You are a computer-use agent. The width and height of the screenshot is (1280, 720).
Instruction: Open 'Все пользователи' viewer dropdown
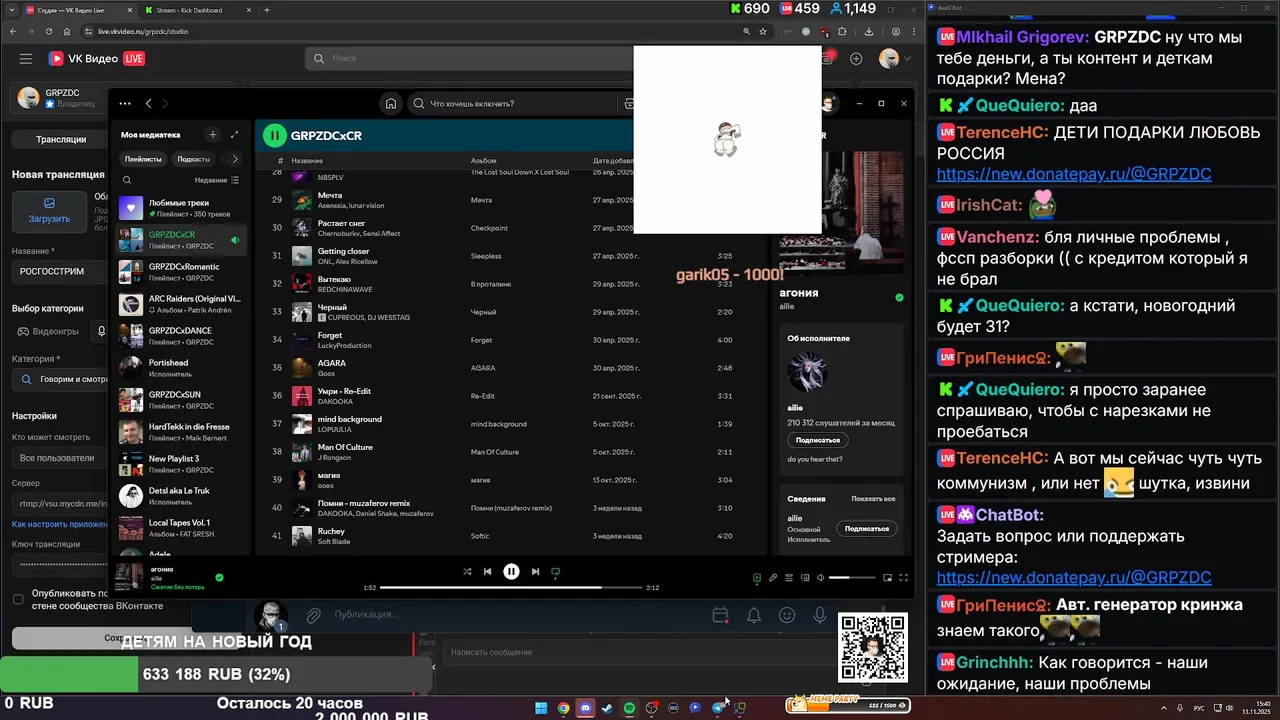pyautogui.click(x=60, y=458)
